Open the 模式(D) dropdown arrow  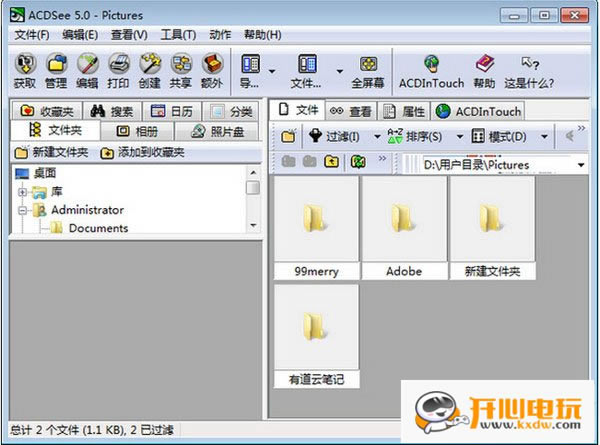coord(544,137)
